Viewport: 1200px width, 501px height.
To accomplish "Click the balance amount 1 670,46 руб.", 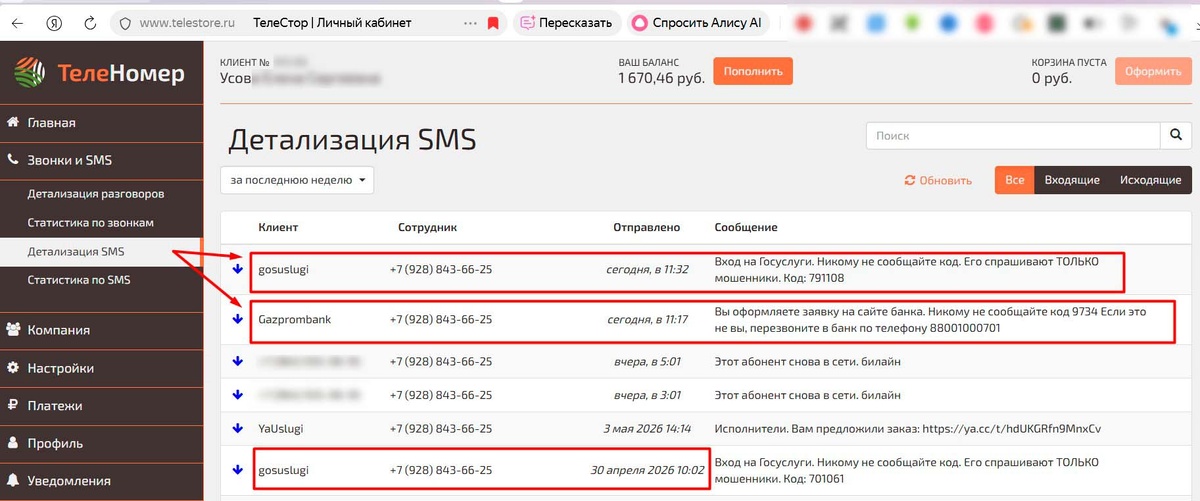I will 662,77.
